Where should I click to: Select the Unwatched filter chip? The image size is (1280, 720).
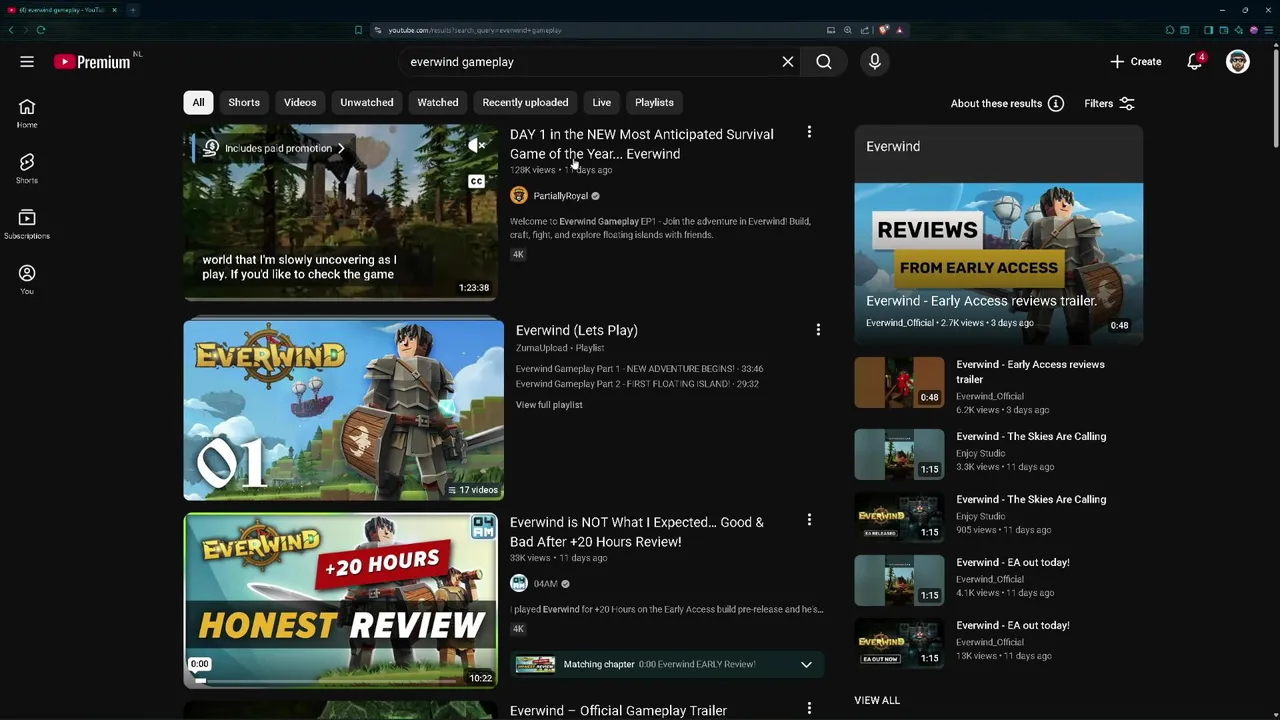367,102
